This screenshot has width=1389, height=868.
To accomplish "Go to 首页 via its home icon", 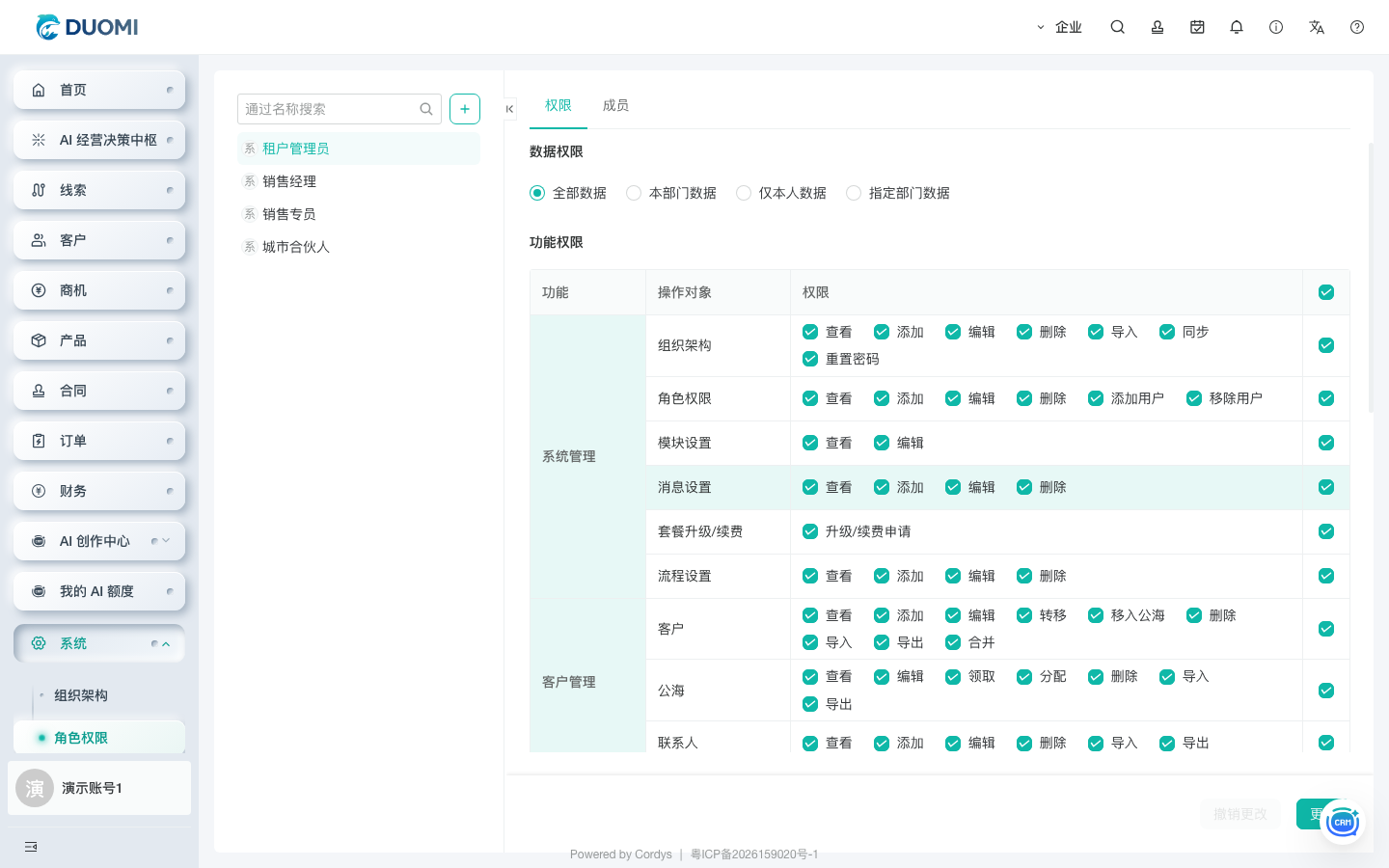I will pos(39,90).
